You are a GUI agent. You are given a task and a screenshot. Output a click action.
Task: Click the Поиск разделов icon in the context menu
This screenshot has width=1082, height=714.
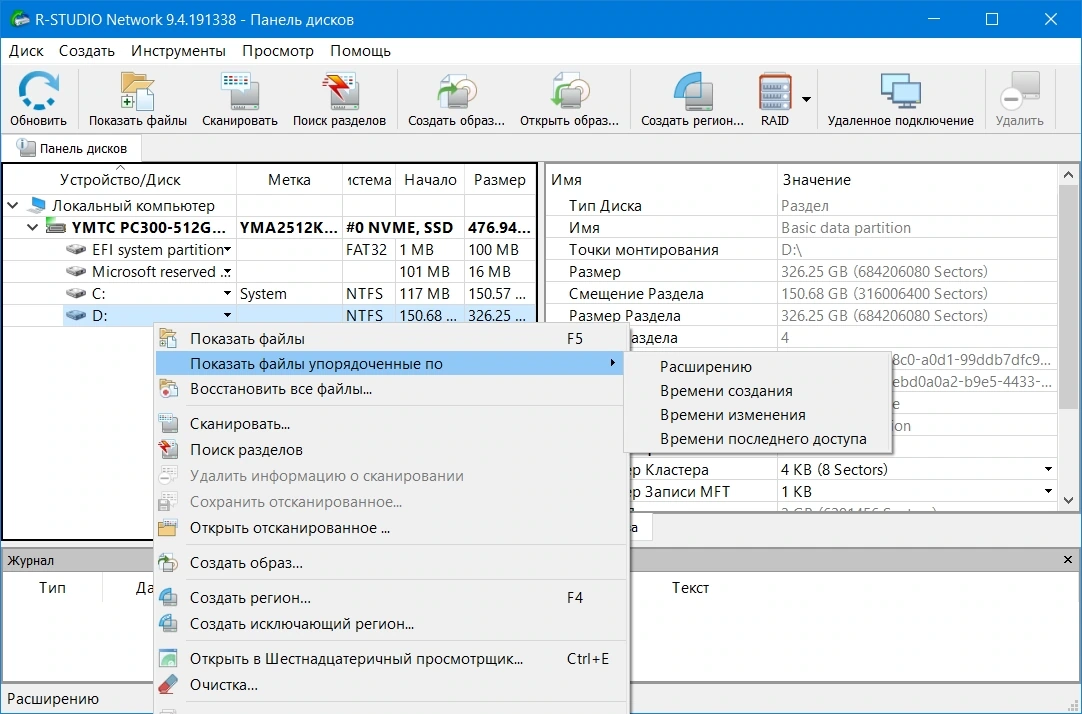(168, 450)
